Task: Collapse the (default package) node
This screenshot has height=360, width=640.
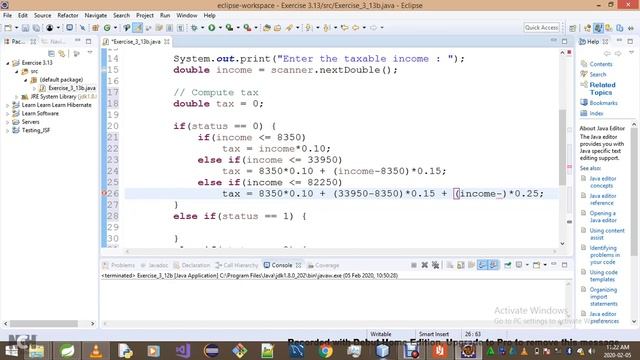Action: 26,80
